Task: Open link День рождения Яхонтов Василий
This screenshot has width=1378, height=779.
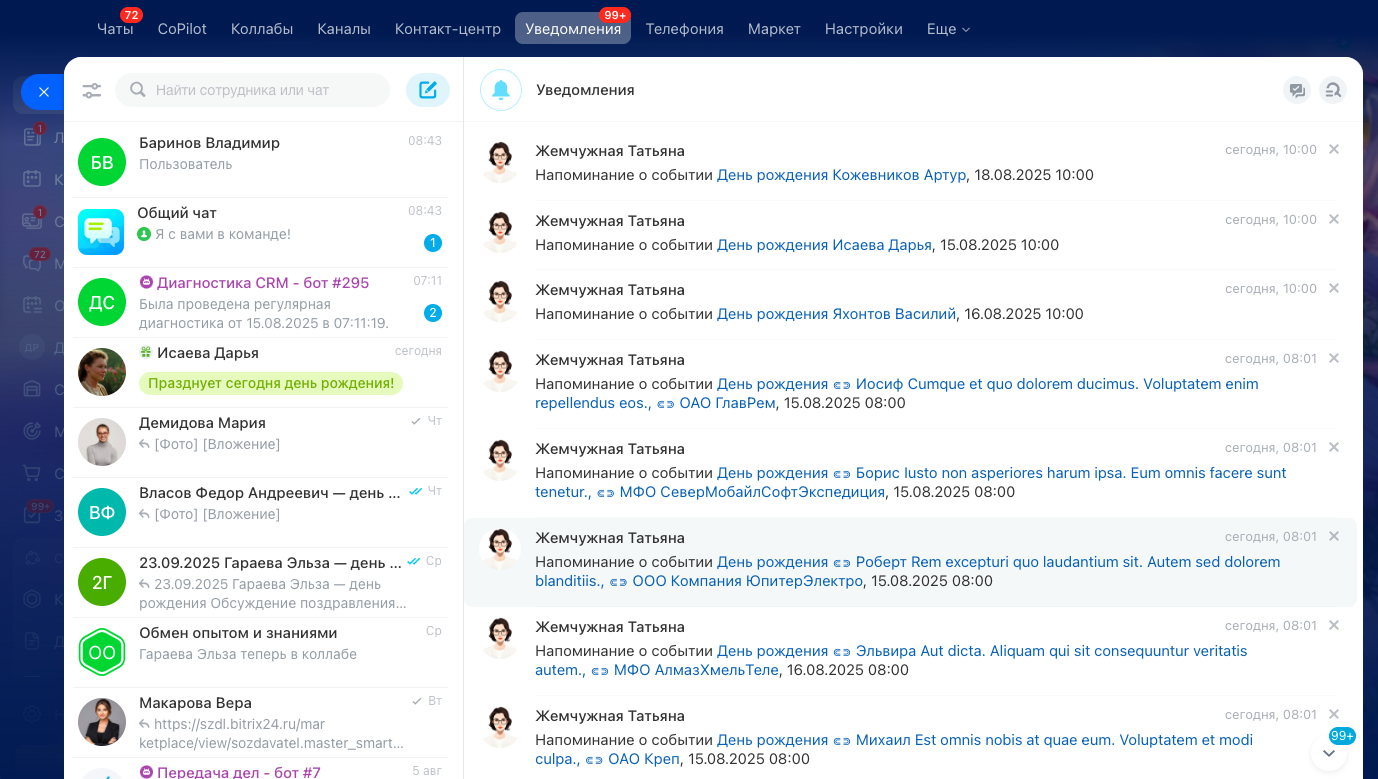Action: pos(837,314)
